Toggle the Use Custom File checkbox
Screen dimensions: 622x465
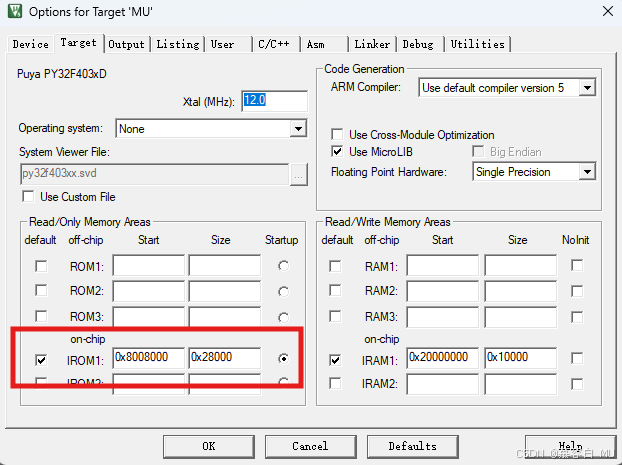coord(28,196)
